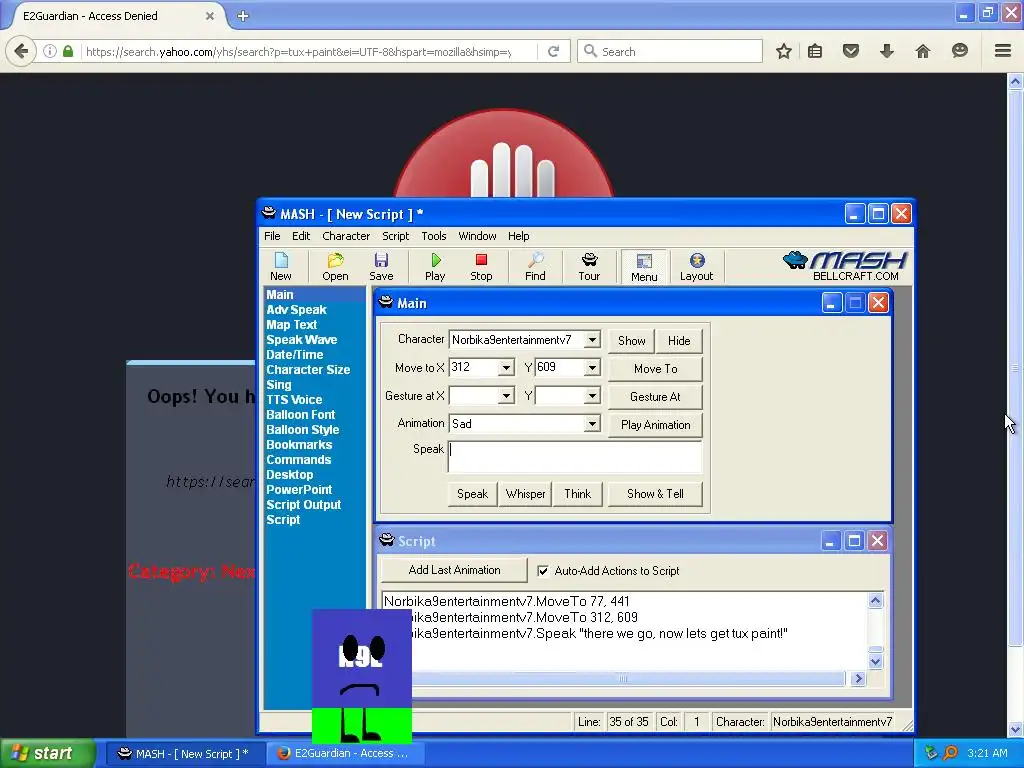Click the Show & Tell button
Screen dimensions: 1024x768
[655, 494]
